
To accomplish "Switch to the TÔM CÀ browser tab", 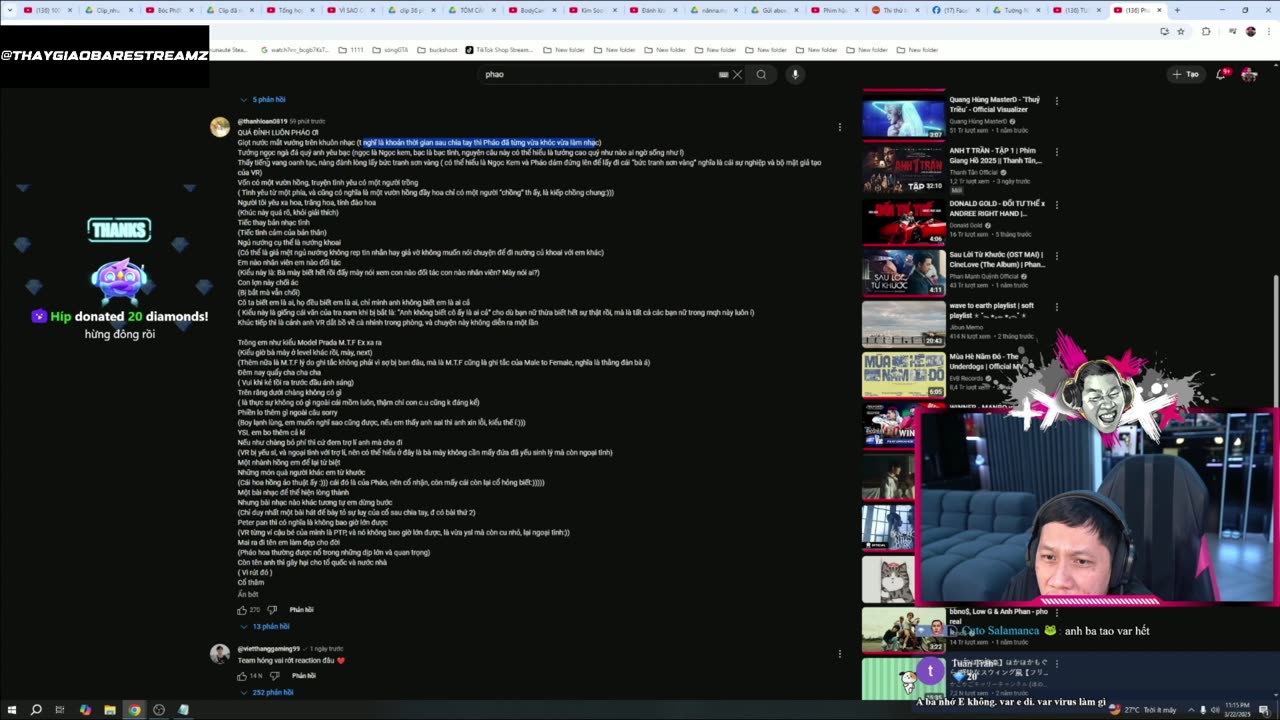I will tap(472, 10).
